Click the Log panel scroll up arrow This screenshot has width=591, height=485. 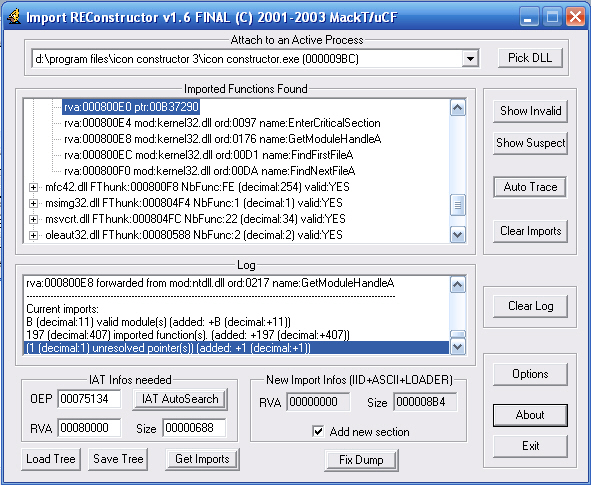point(458,285)
